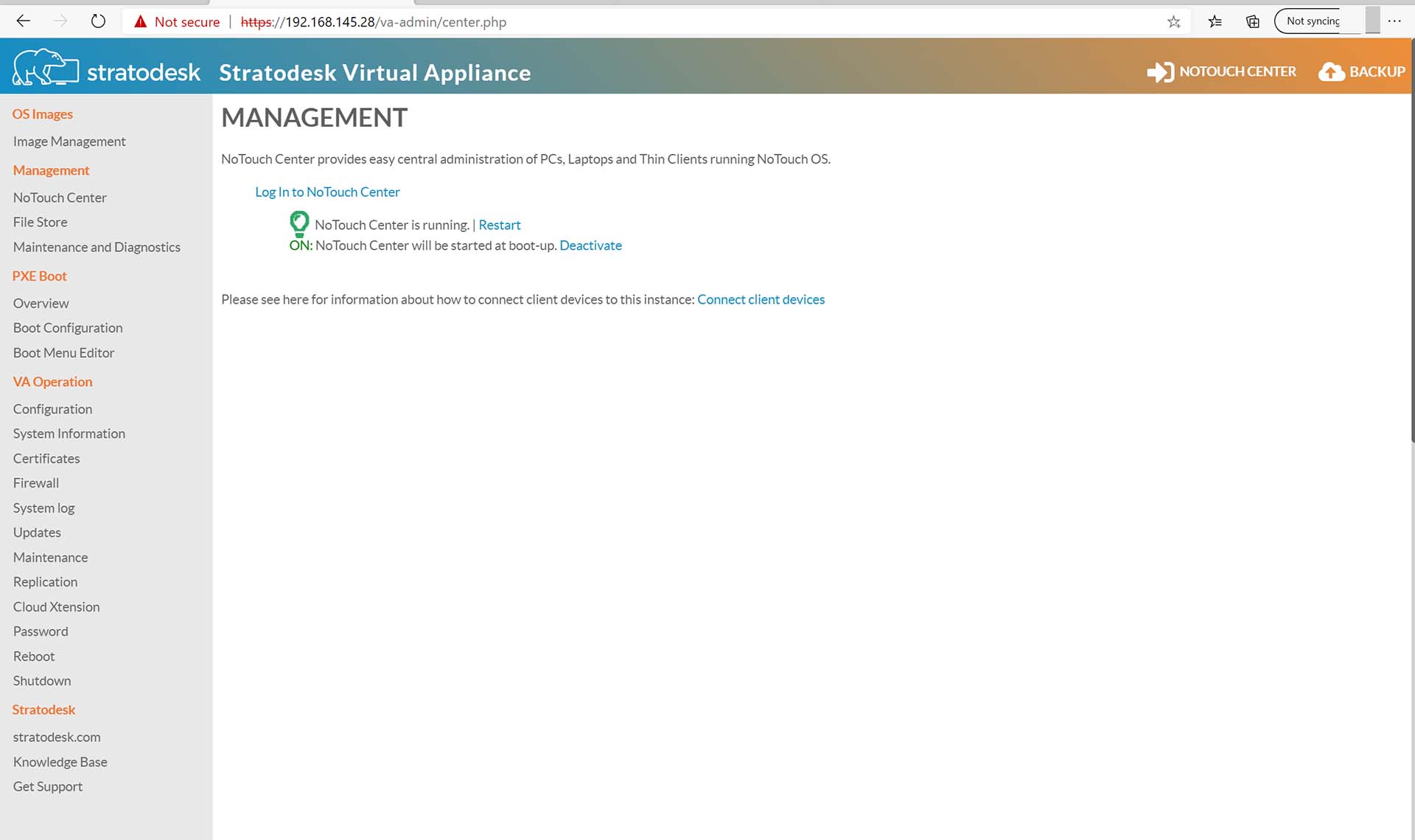The height and width of the screenshot is (840, 1415).
Task: Toggle NoTouch Center service by clicking Deactivate
Action: click(591, 245)
